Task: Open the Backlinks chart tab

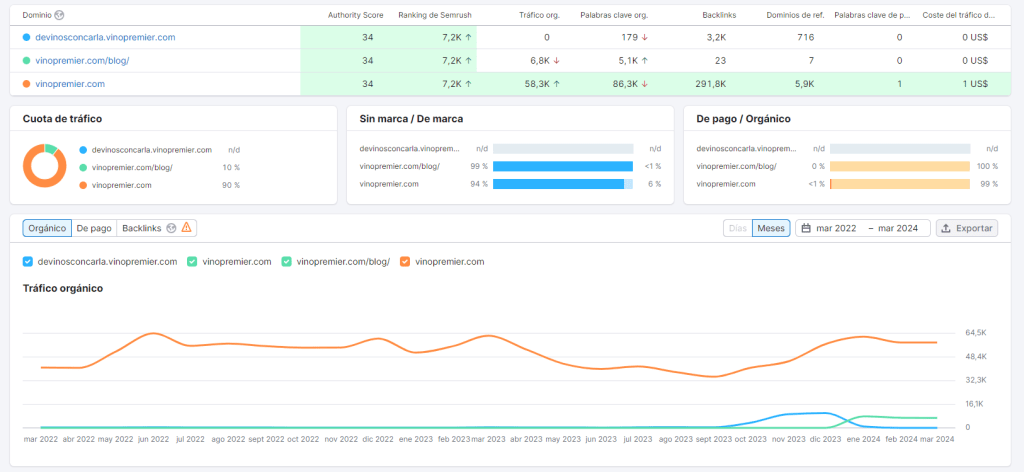Action: [156, 228]
